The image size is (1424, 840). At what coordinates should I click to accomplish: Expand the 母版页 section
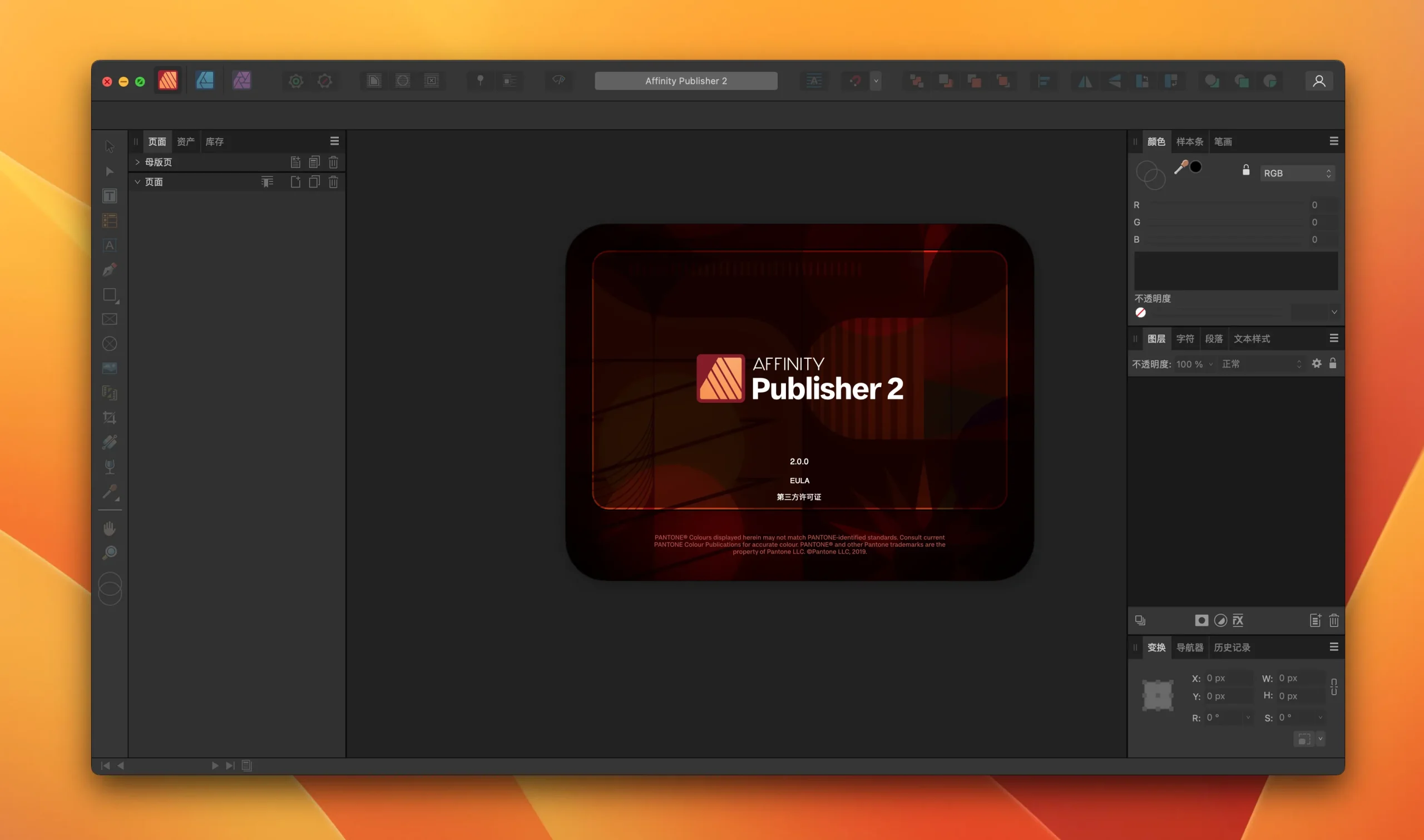137,162
